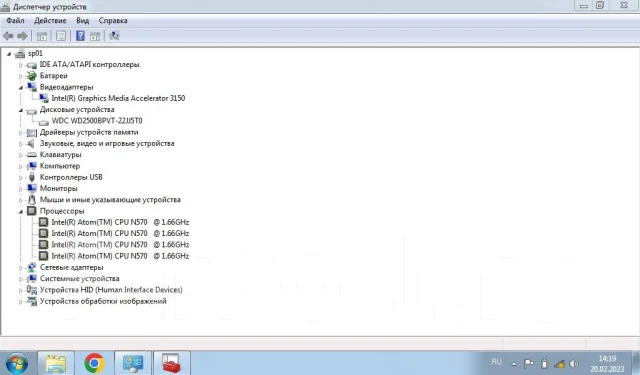Open the Файл menu
Viewport: 640px width, 375px height.
click(15, 20)
